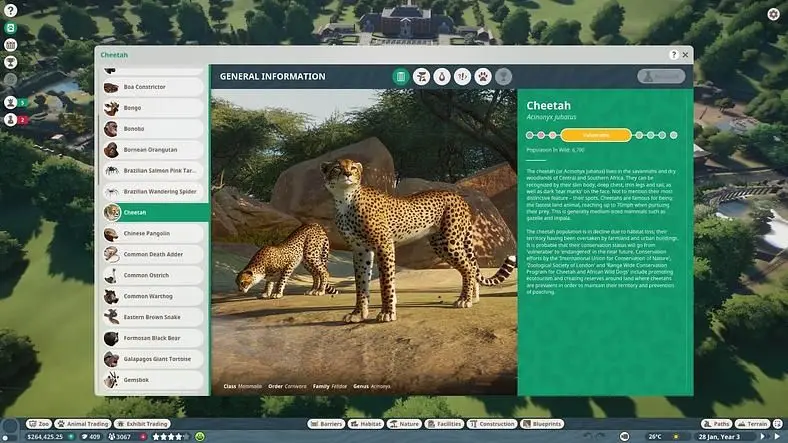Image resolution: width=788 pixels, height=443 pixels.
Task: Open the Habitat build menu
Action: [x=366, y=424]
